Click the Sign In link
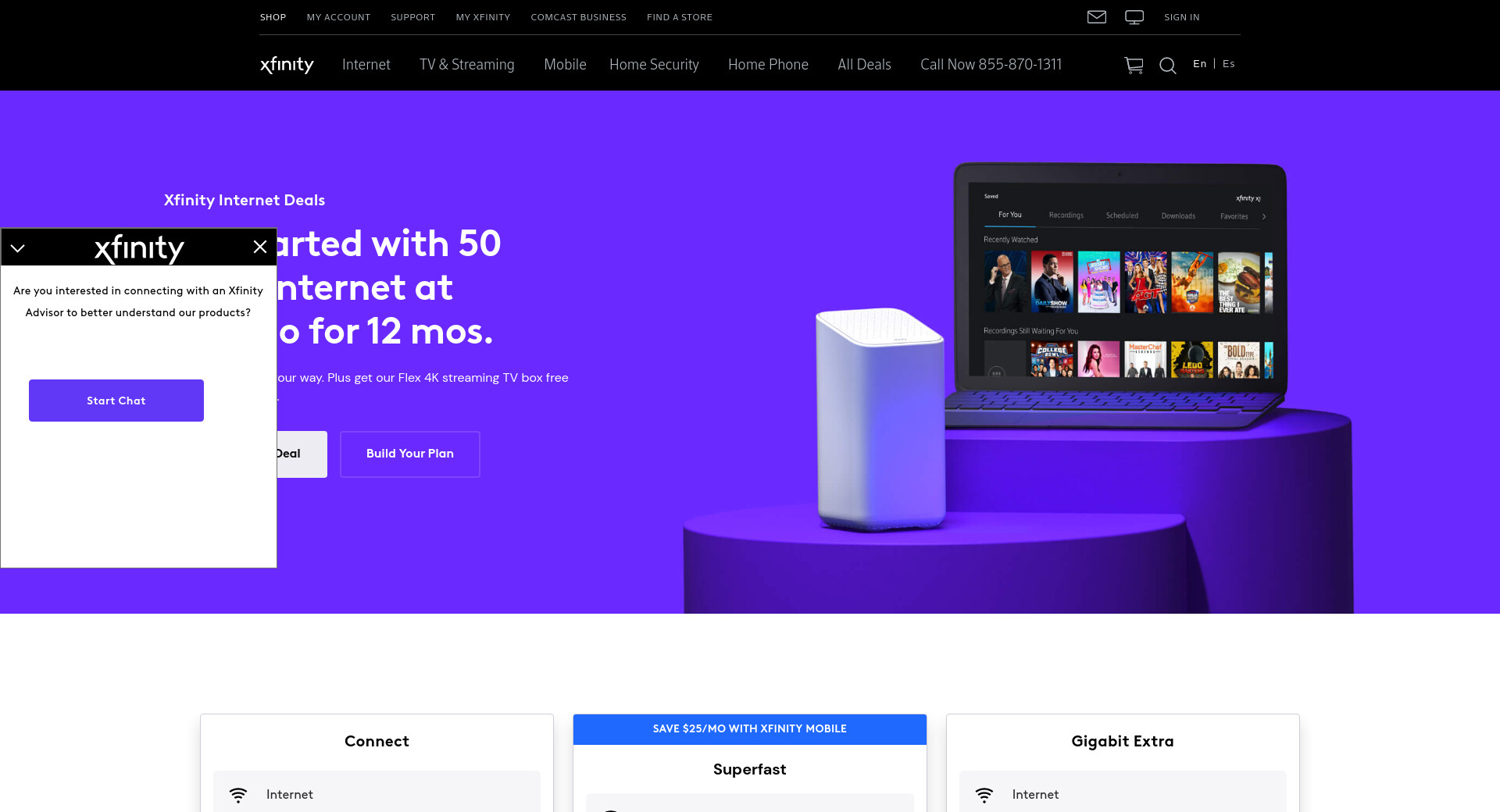Image resolution: width=1500 pixels, height=812 pixels. pos(1182,17)
